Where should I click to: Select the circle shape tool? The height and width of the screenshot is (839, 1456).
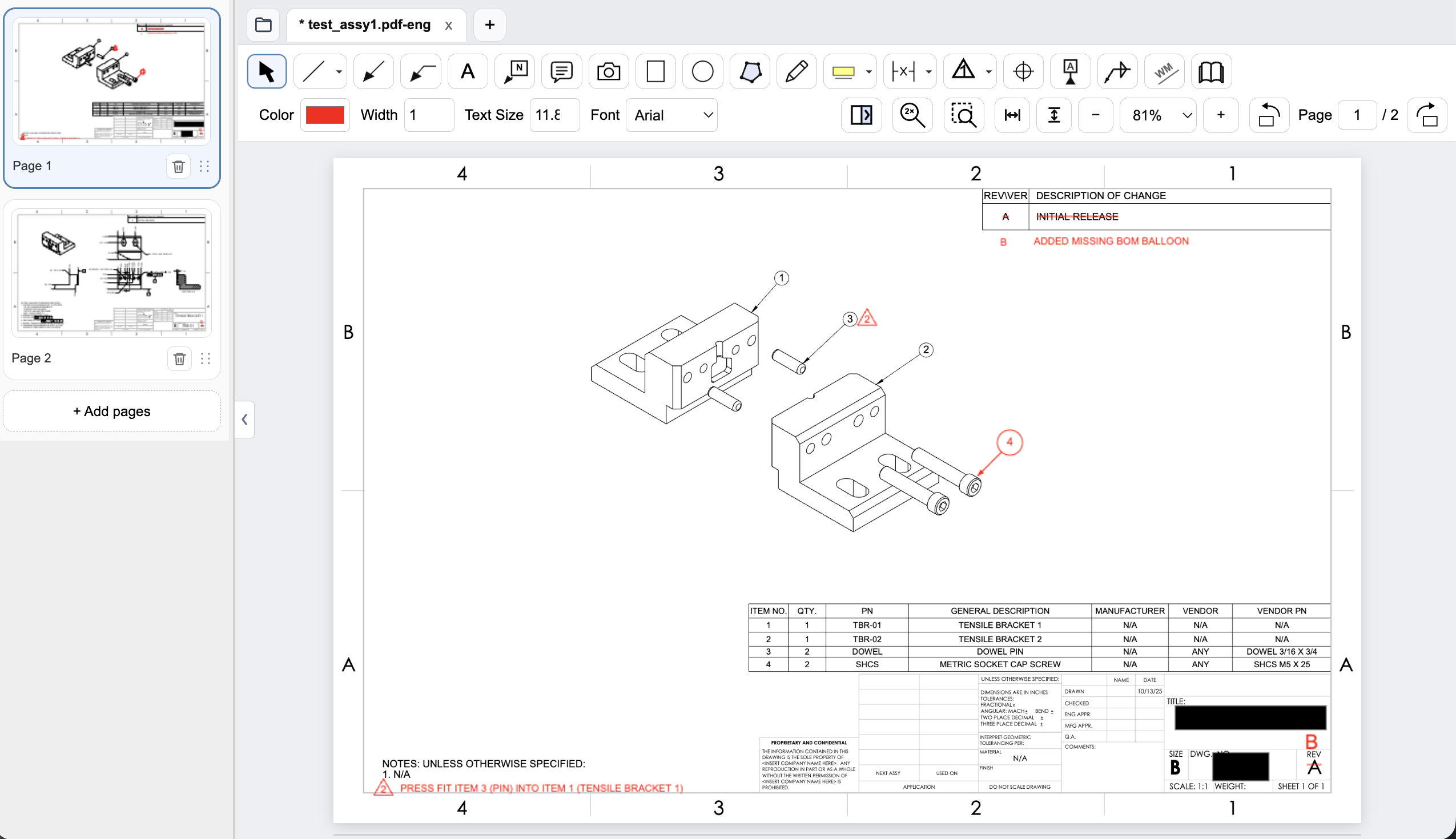(703, 71)
